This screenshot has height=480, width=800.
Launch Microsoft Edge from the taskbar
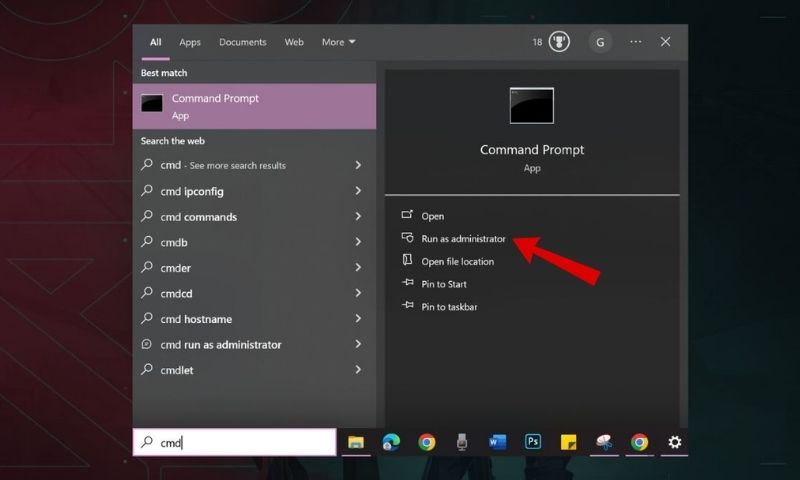pos(391,442)
